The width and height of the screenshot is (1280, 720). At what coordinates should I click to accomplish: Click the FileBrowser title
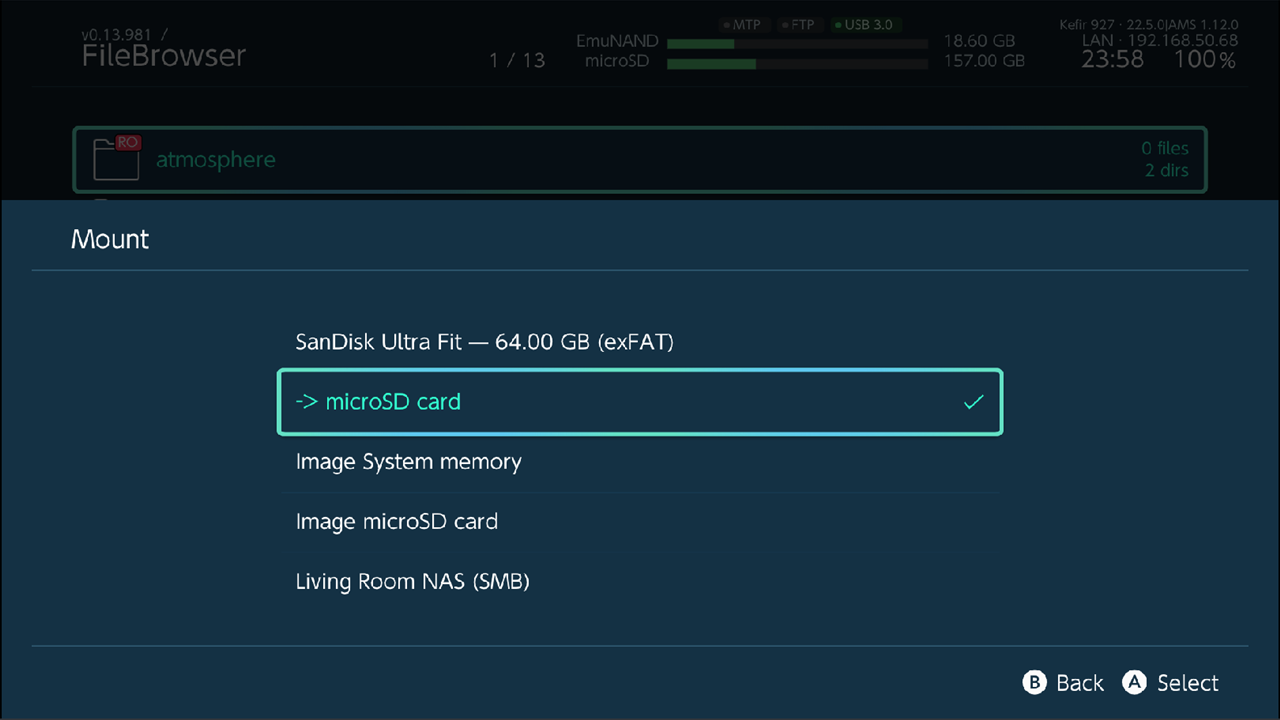pos(164,56)
